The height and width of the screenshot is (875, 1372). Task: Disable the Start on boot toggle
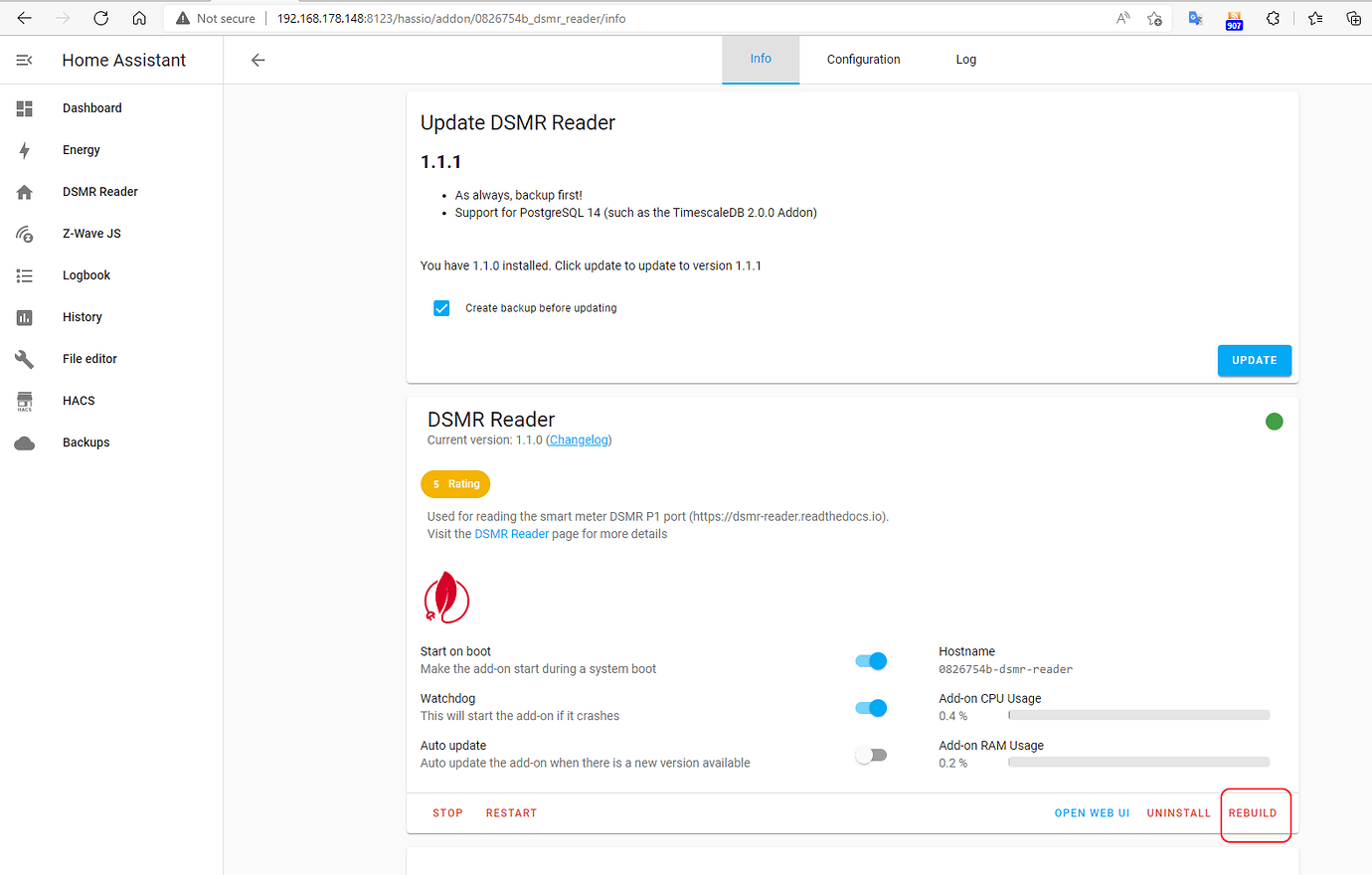pyautogui.click(x=870, y=660)
